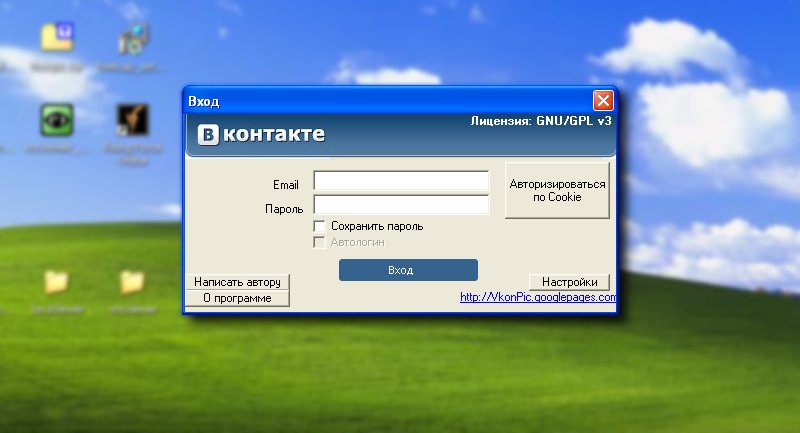Click Написать автору button
This screenshot has height=433, width=800.
pyautogui.click(x=237, y=282)
